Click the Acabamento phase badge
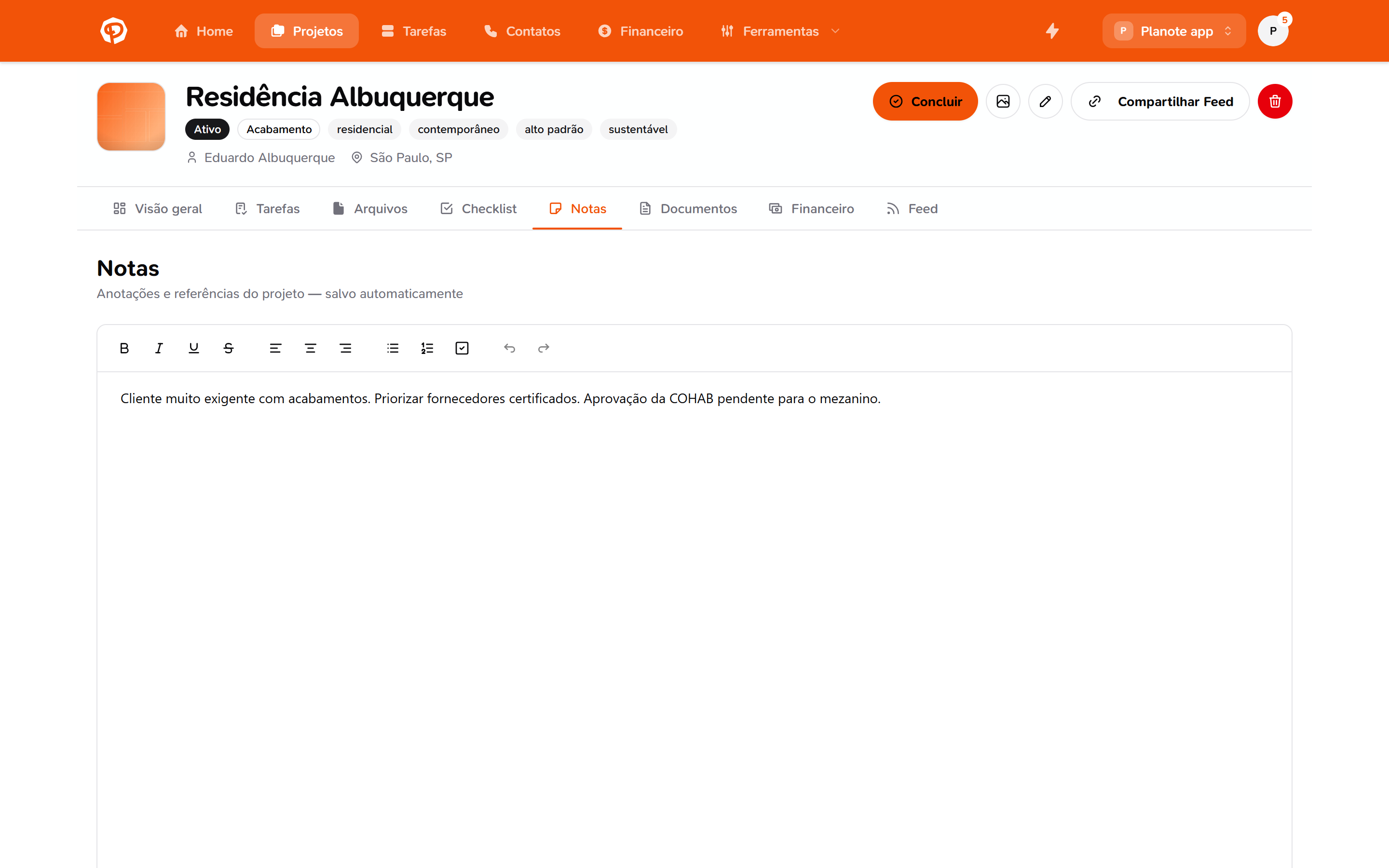Viewport: 1389px width, 868px height. (x=279, y=129)
